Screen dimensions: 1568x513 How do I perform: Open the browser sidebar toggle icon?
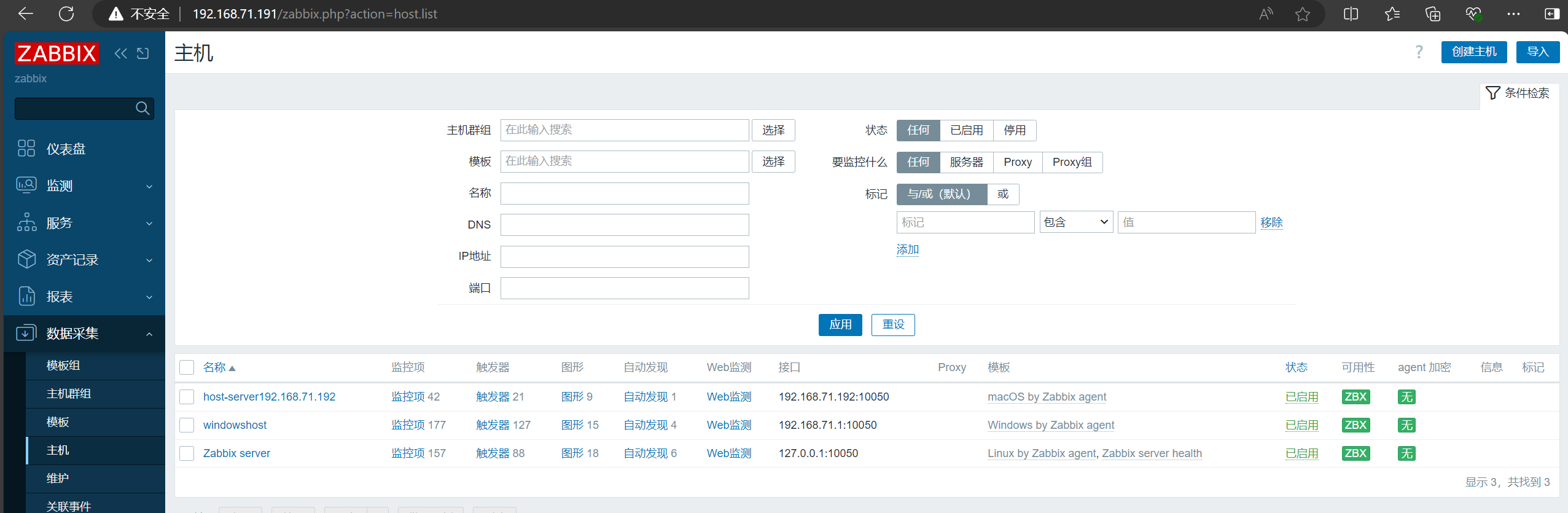(1552, 14)
